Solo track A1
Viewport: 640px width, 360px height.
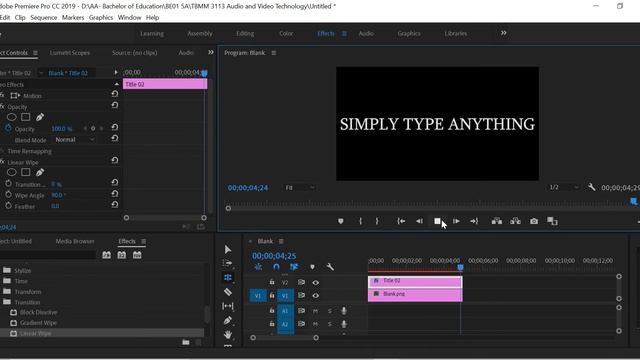click(x=330, y=311)
